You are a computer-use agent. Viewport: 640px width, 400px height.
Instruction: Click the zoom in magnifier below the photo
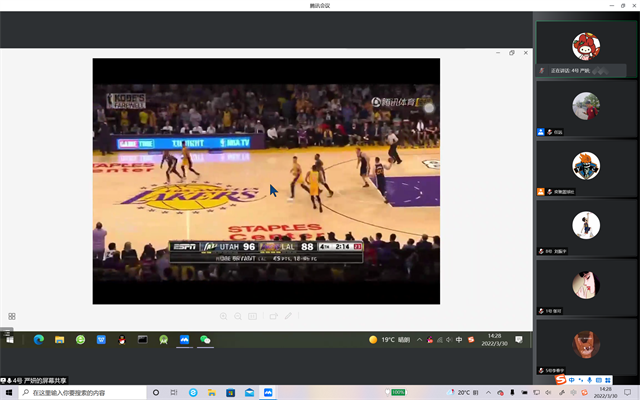223,316
